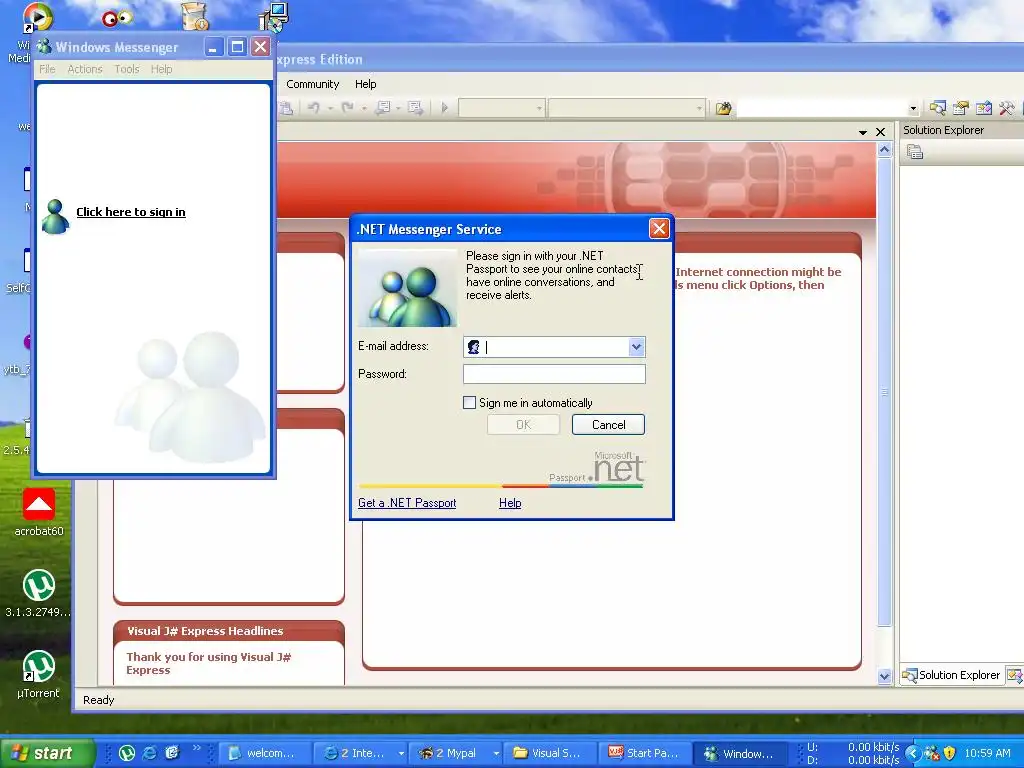1024x768 pixels.
Task: Open the µTorrent desktop shortcut
Action: coord(39,675)
